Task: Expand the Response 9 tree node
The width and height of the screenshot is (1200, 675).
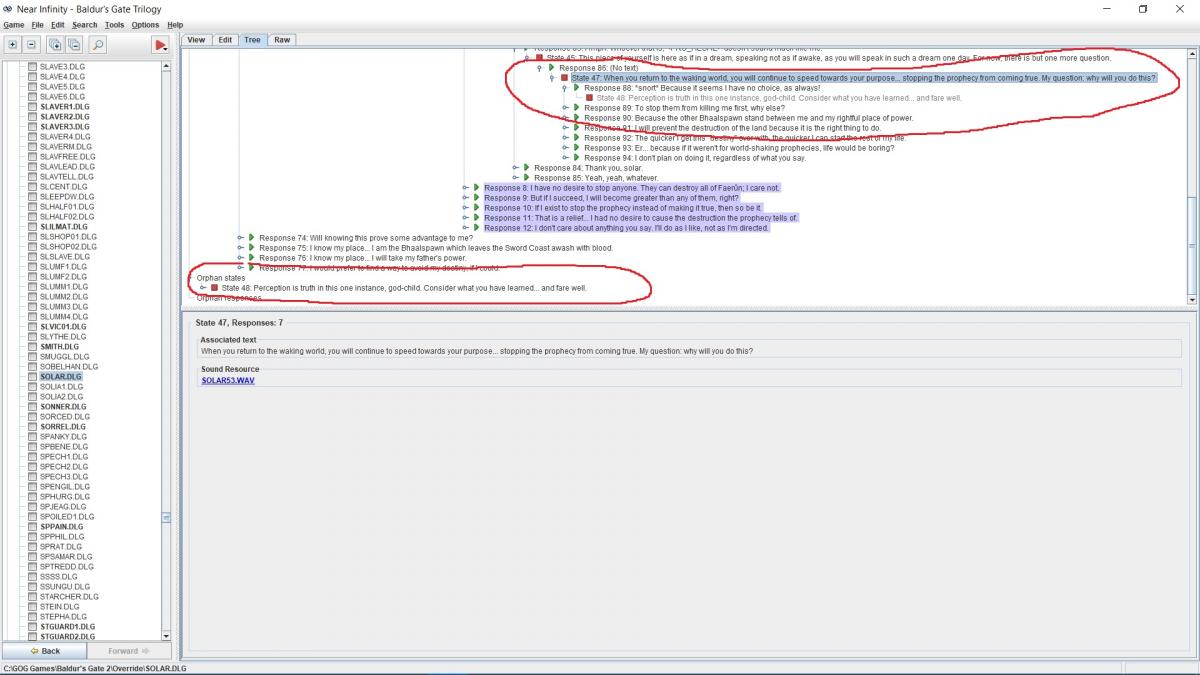Action: point(465,198)
